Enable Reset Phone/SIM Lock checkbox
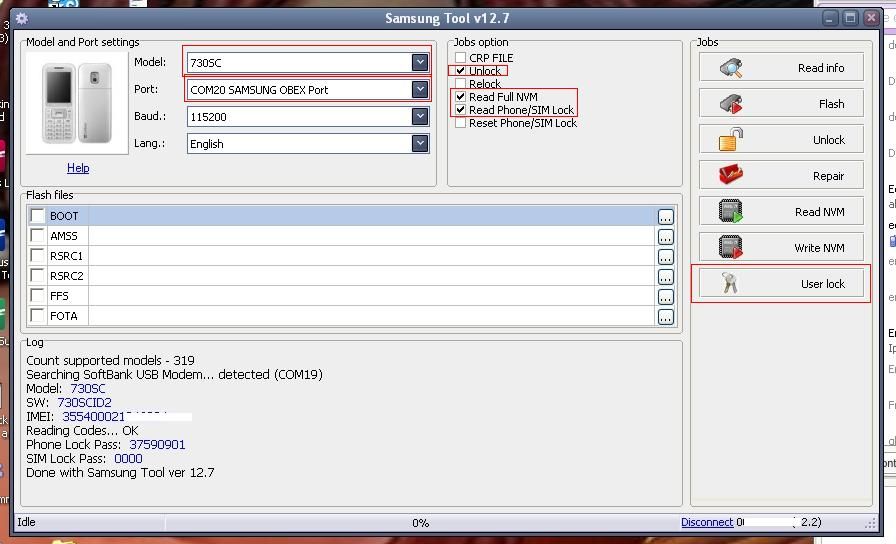 click(x=461, y=123)
